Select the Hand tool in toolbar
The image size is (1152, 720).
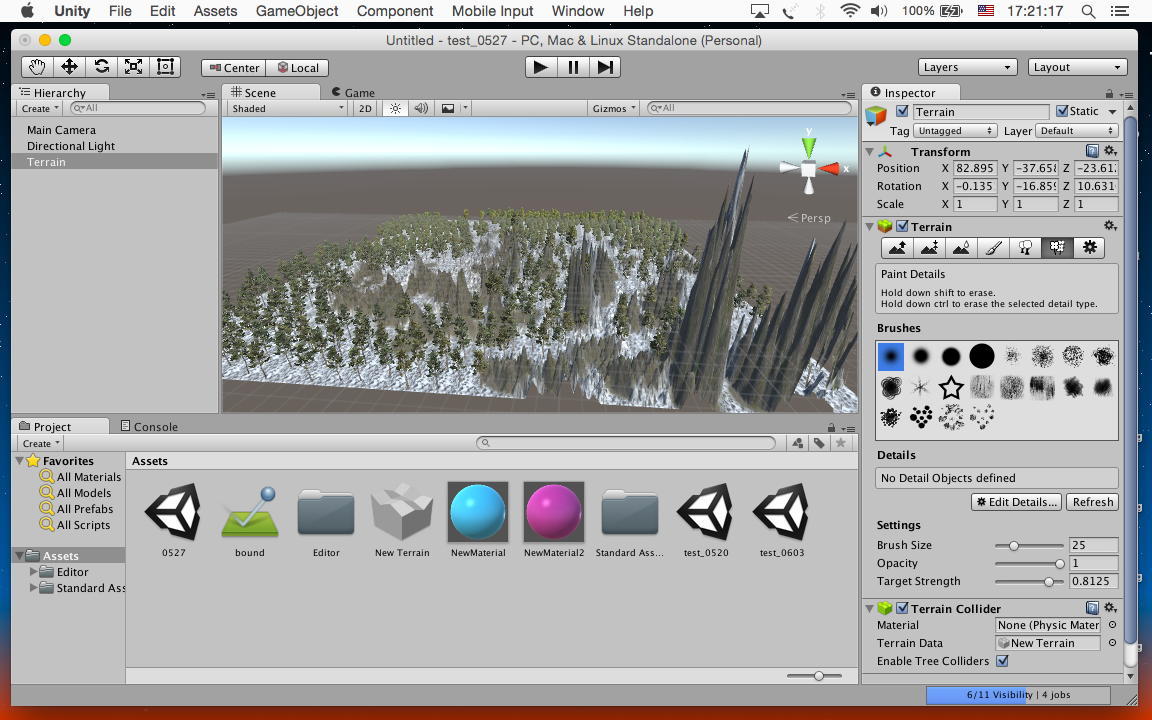(37, 67)
